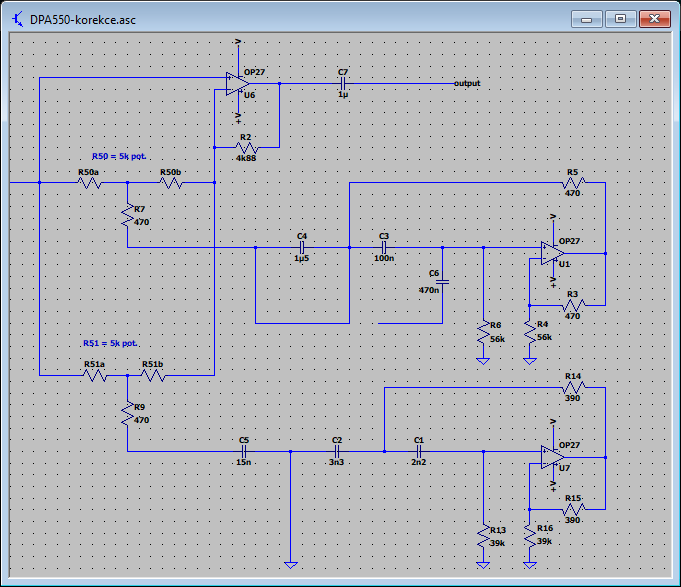Select the U6 OP27 op-amp symbol
Viewport: 681px width, 587px height.
[x=237, y=84]
